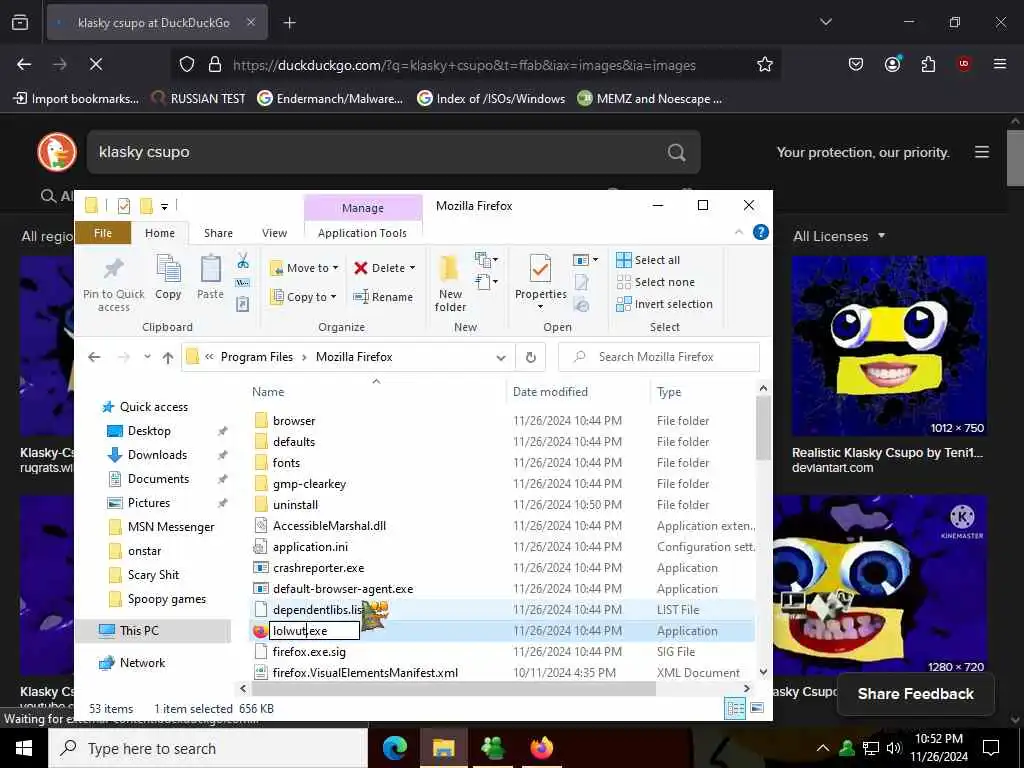Open Firefox extensions puzzle icon
The image size is (1024, 768).
(x=928, y=64)
